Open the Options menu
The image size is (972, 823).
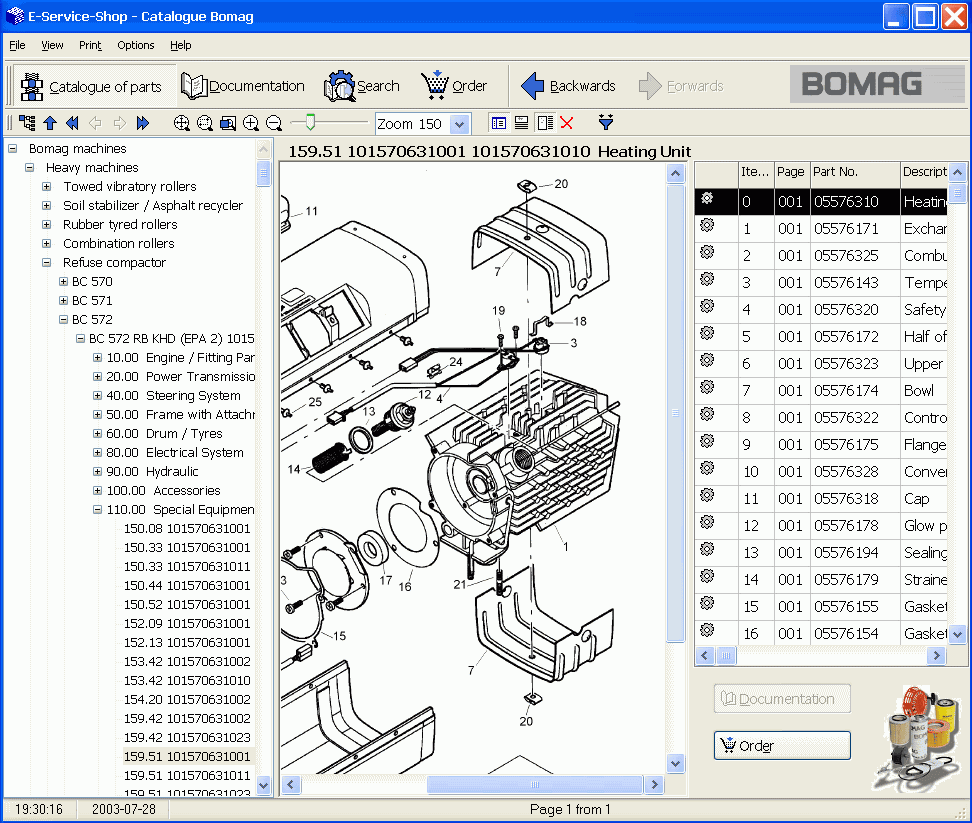[x=136, y=45]
